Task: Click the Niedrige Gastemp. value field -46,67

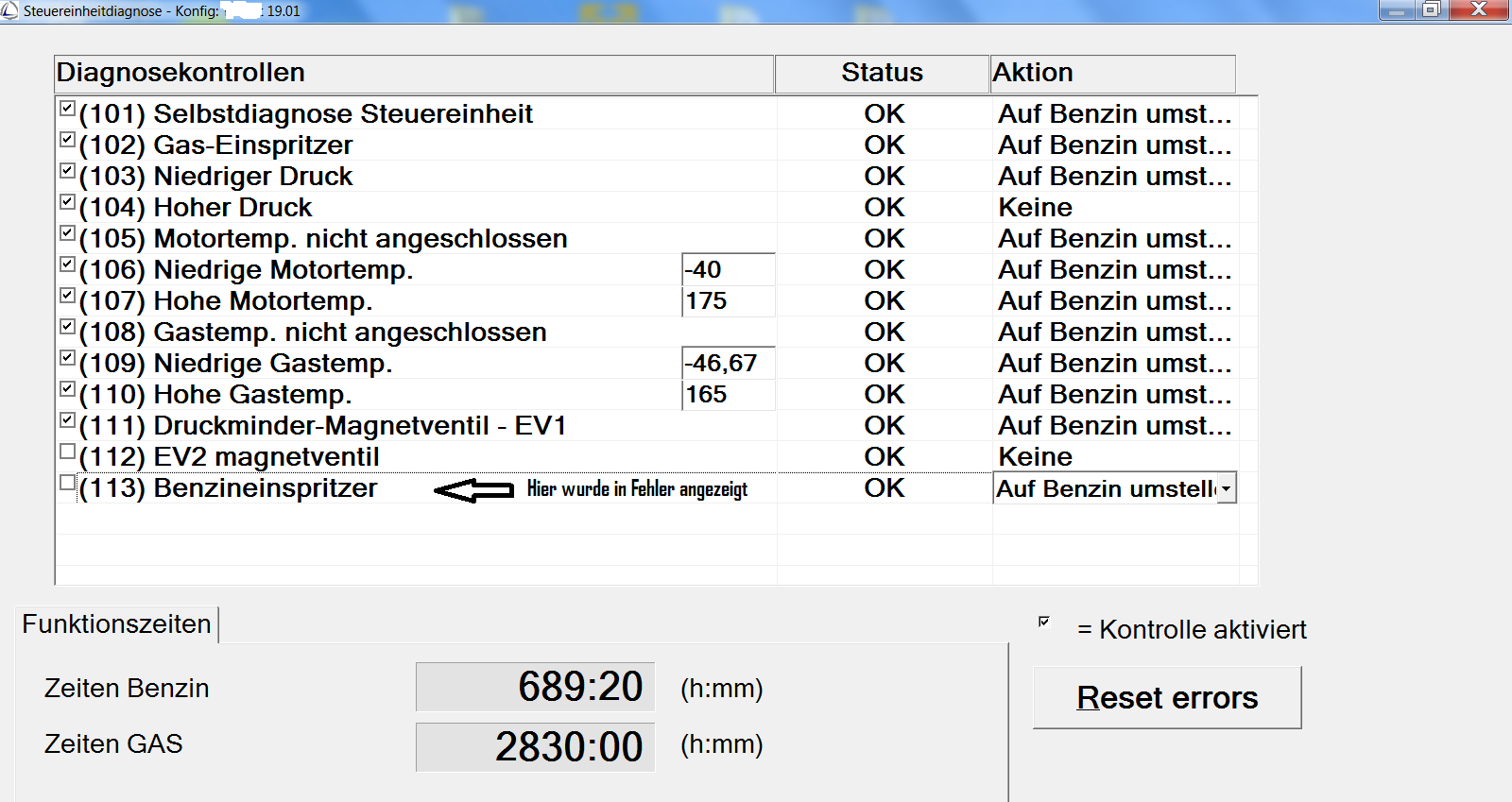Action: pyautogui.click(x=728, y=363)
